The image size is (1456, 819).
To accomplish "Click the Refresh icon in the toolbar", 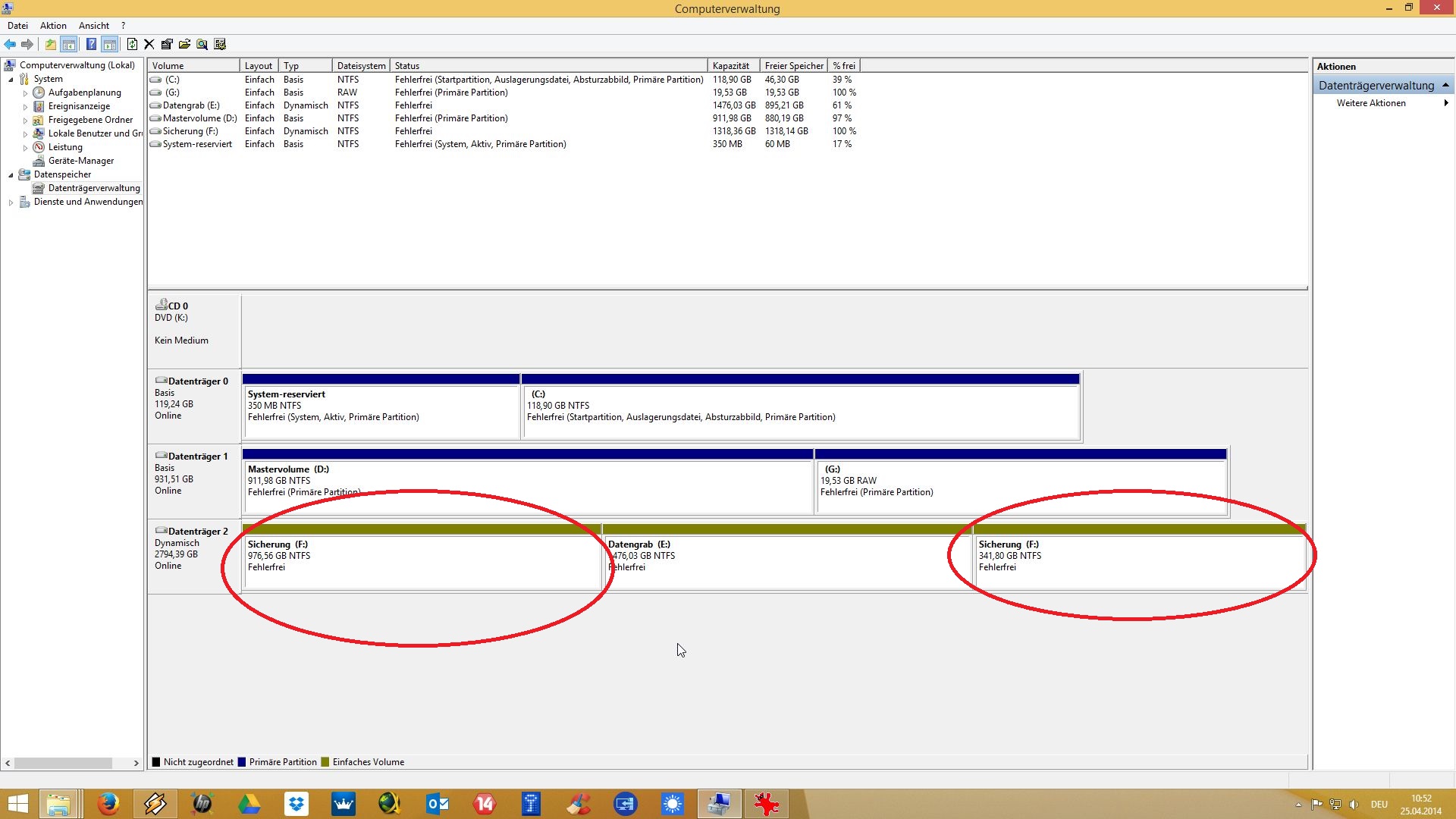I will 132,44.
